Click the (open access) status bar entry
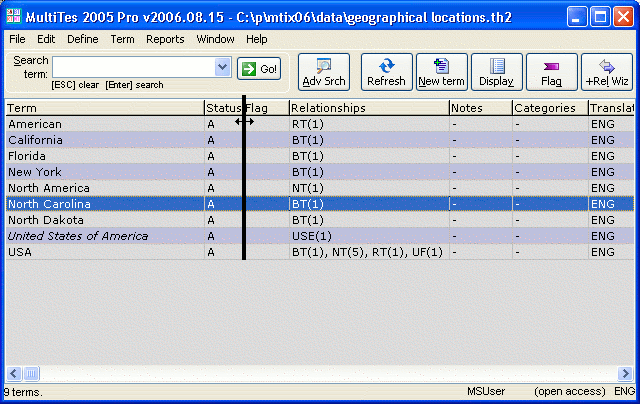Image resolution: width=640 pixels, height=404 pixels. coord(570,391)
